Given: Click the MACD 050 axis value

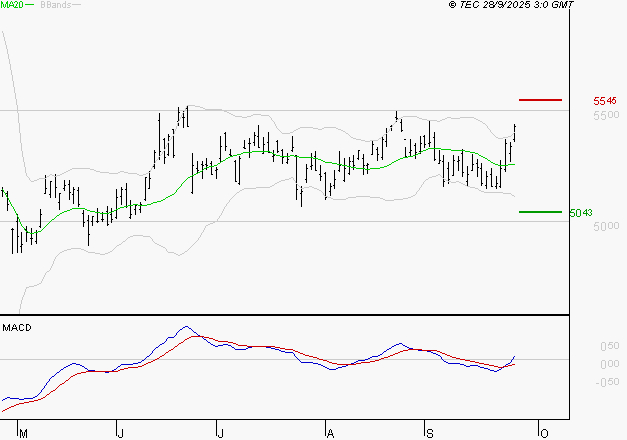Looking at the screenshot, I should (610, 346).
